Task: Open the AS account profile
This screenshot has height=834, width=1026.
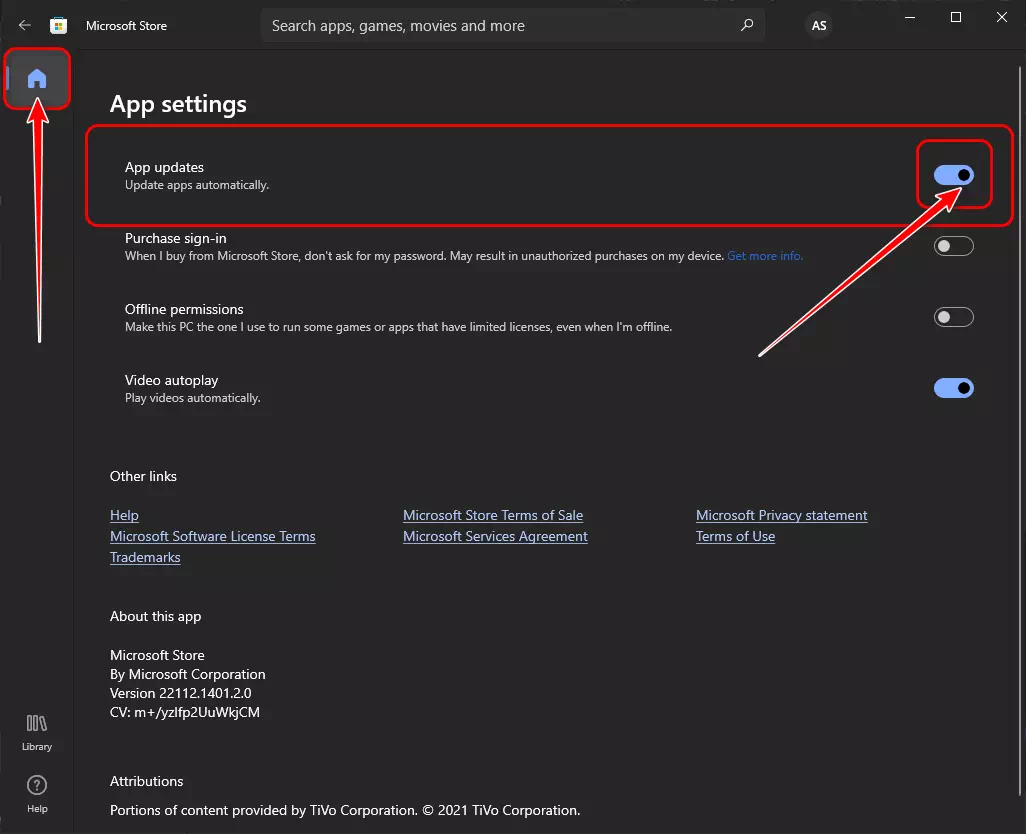Action: (819, 26)
